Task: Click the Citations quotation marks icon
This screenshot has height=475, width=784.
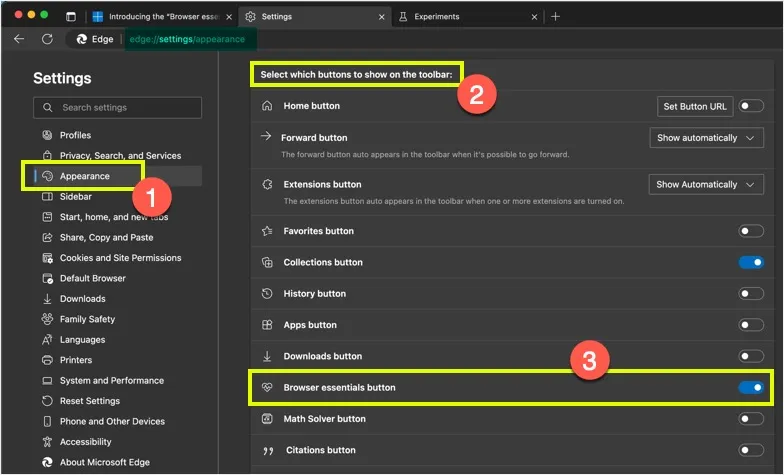Action: pos(268,450)
